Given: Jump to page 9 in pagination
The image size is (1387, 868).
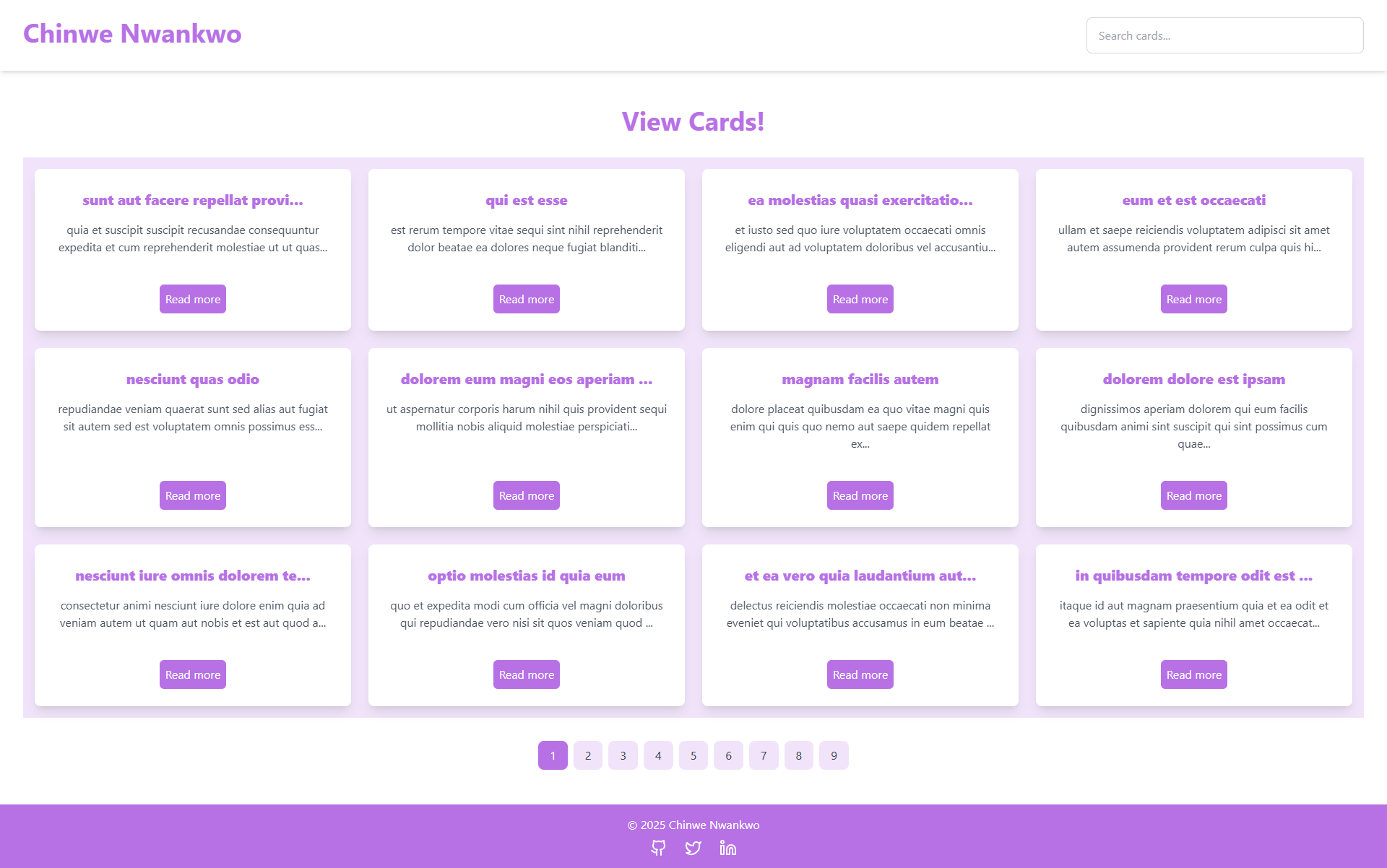Looking at the screenshot, I should click(834, 755).
